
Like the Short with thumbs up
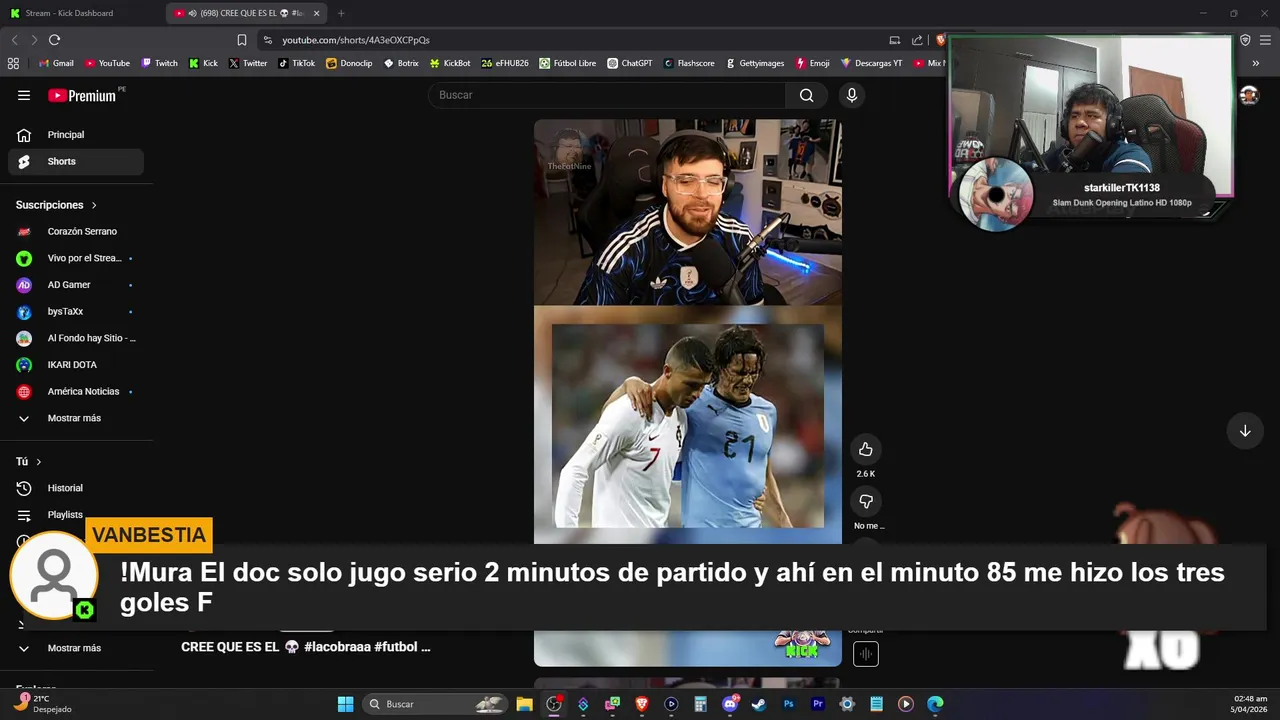coord(866,449)
